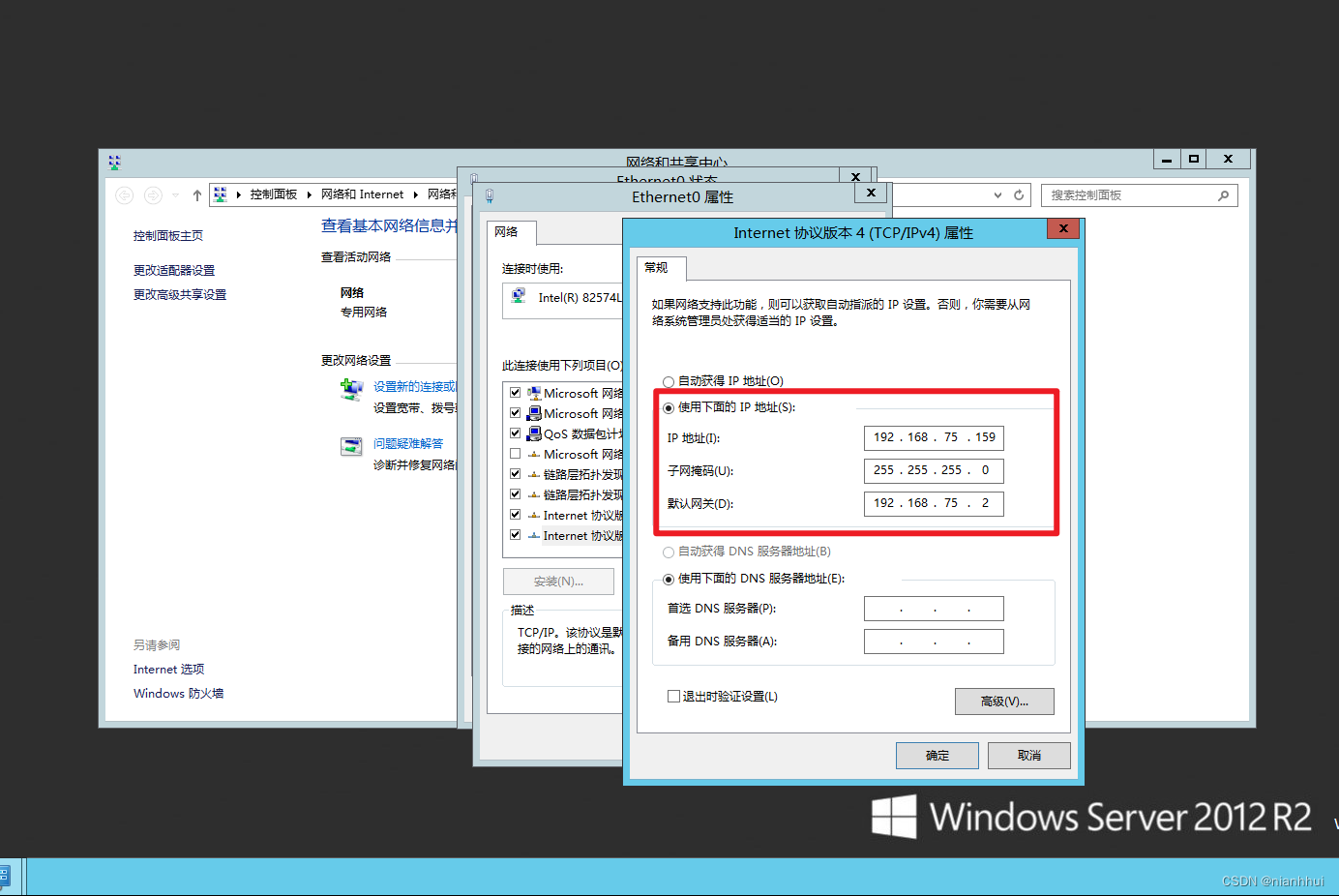Close the IPv4 属性 dialog with its red X
Screen dimensions: 1339x896
point(1063,229)
